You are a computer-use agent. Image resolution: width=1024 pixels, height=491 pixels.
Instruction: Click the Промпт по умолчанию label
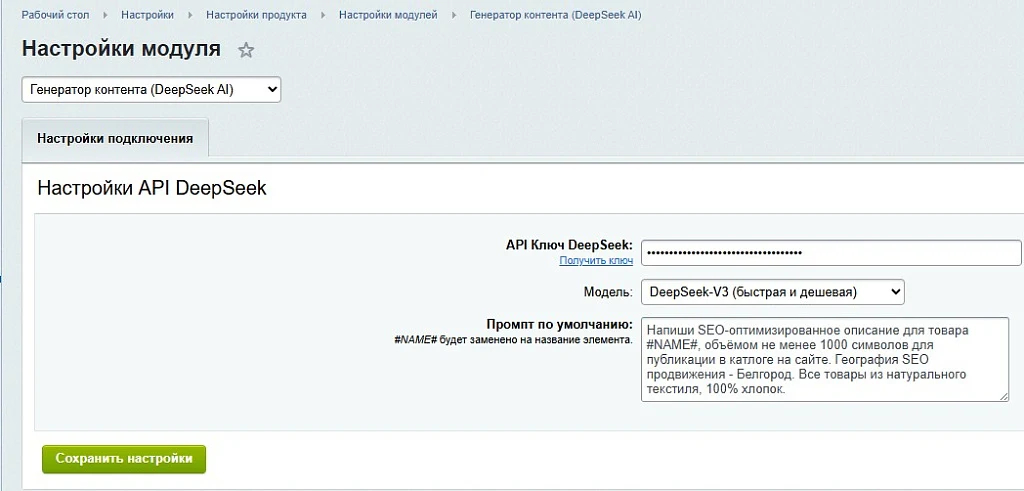560,325
